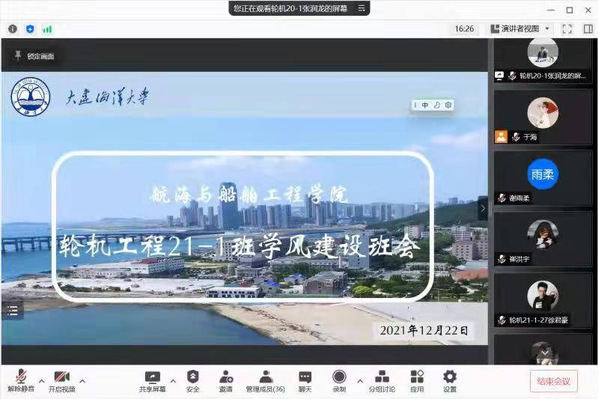Image resolution: width=598 pixels, height=399 pixels.
Task: Open the 应用 apps icon
Action: 417,381
